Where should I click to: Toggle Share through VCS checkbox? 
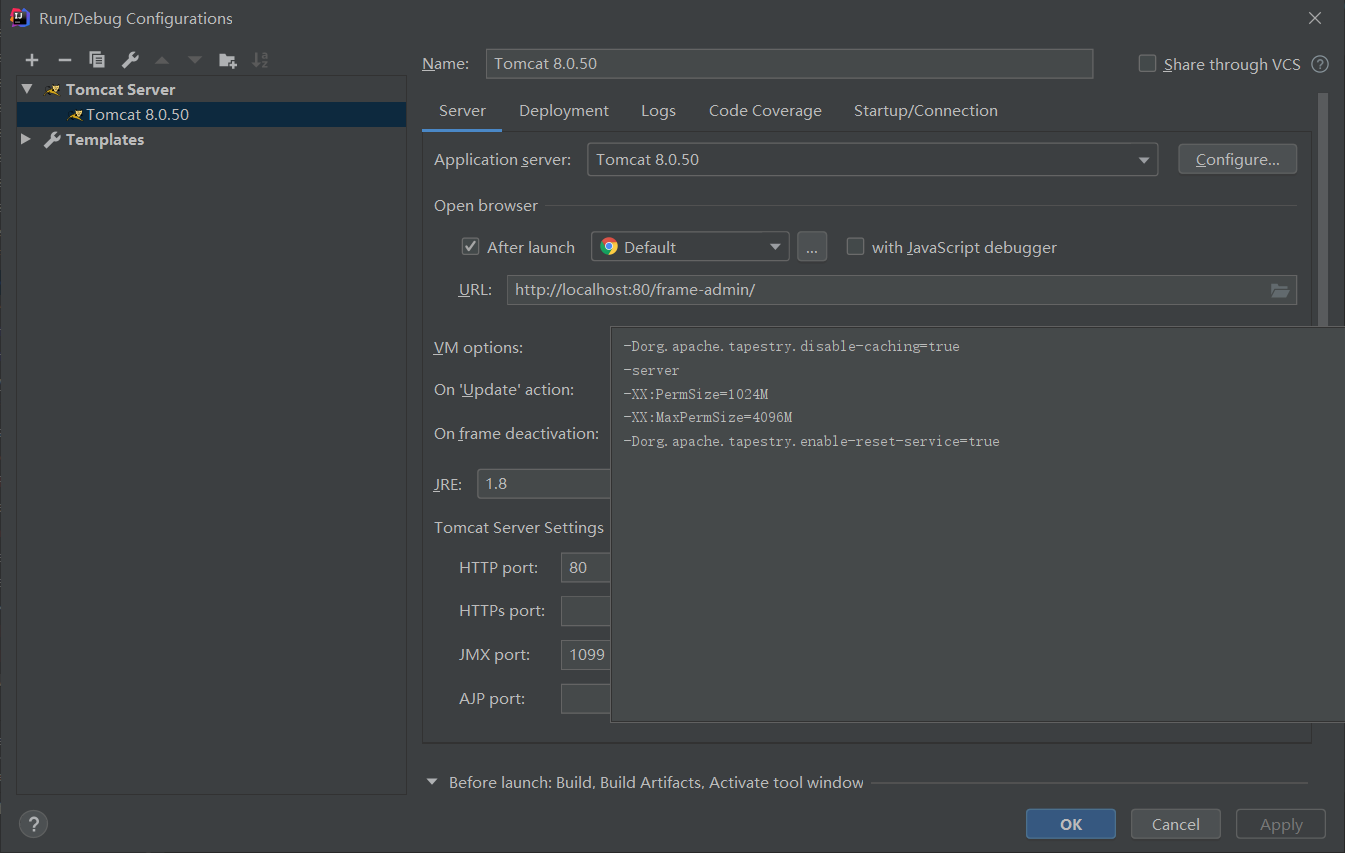pyautogui.click(x=1147, y=64)
